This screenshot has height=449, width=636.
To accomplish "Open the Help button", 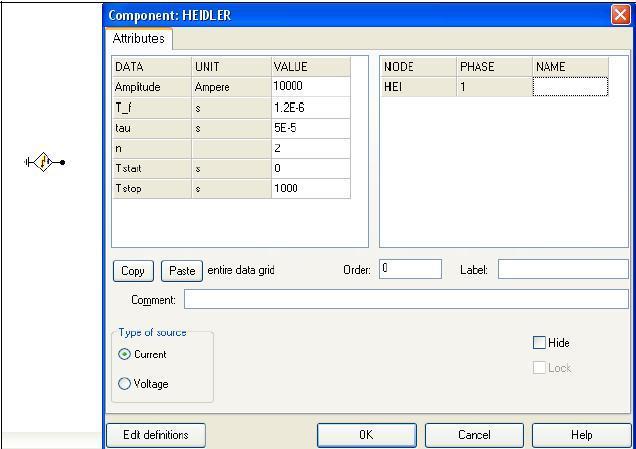I will (582, 435).
